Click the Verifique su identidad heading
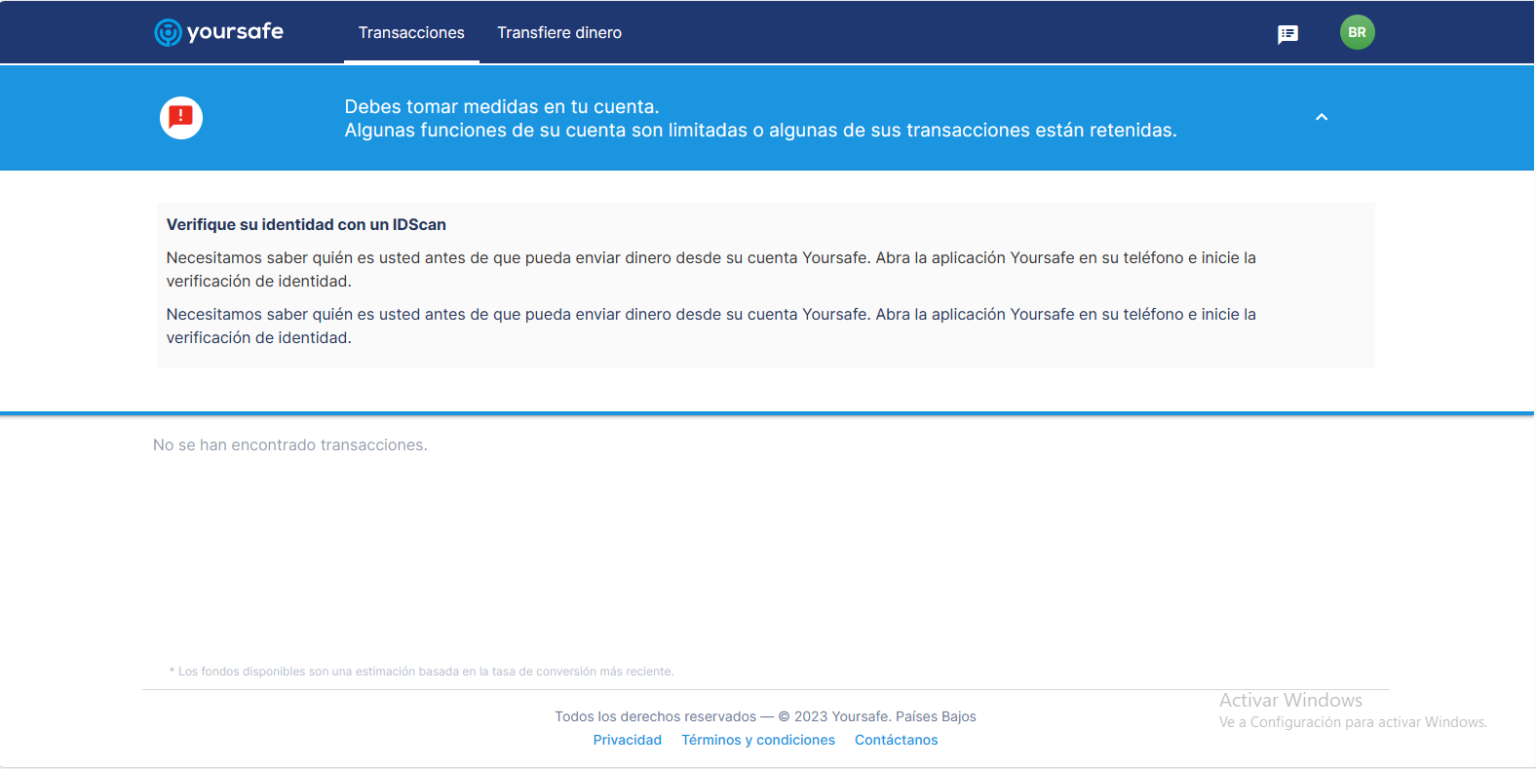This screenshot has width=1536, height=769. (x=306, y=224)
